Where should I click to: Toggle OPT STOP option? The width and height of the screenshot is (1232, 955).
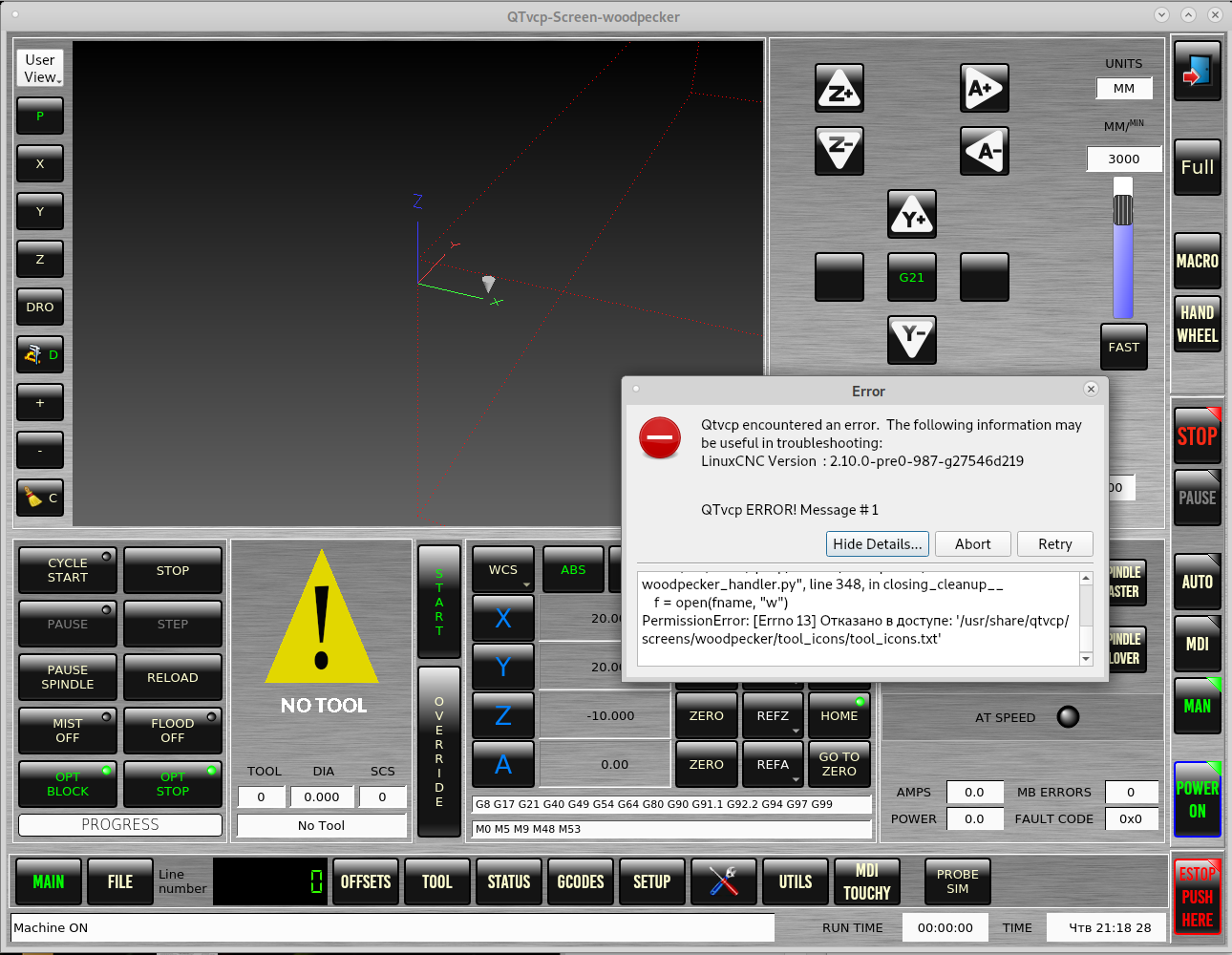tap(173, 784)
